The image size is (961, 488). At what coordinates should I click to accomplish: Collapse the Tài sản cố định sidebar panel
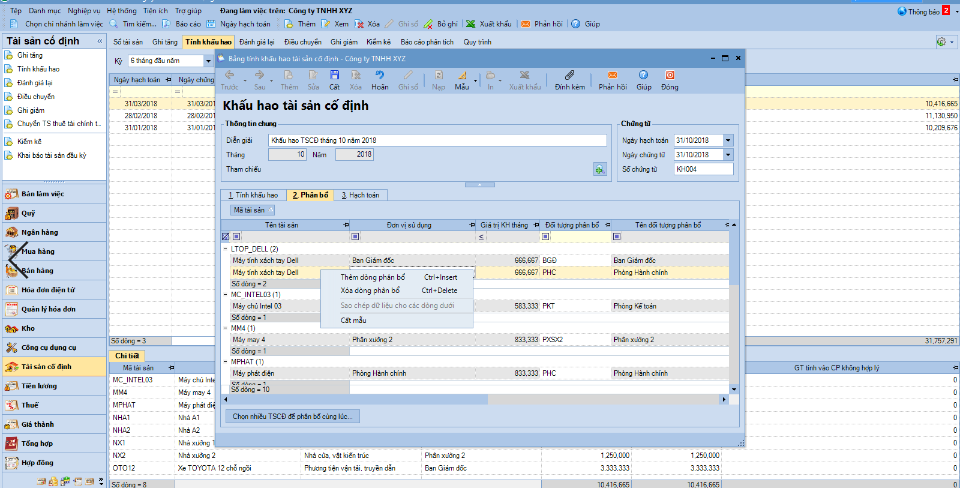pos(100,41)
